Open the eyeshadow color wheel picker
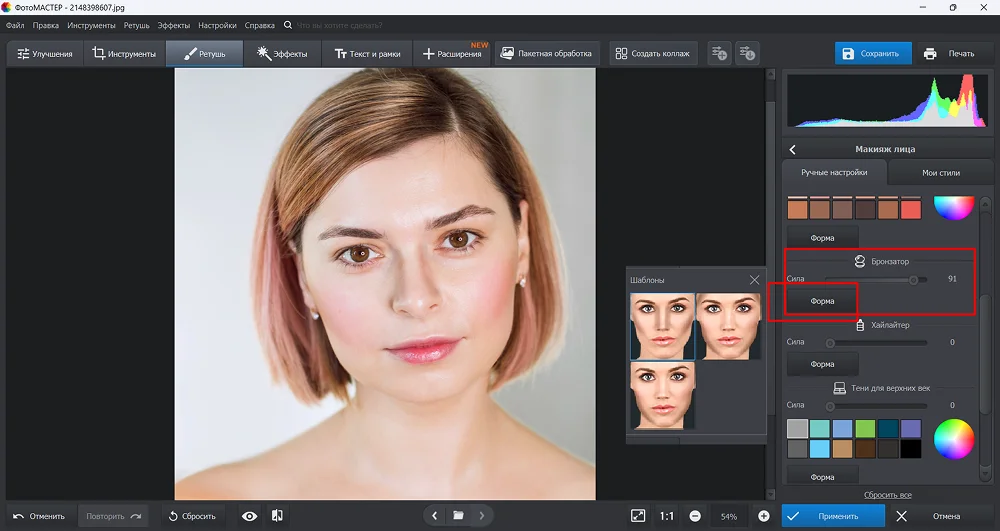Image resolution: width=1000 pixels, height=531 pixels. 953,439
